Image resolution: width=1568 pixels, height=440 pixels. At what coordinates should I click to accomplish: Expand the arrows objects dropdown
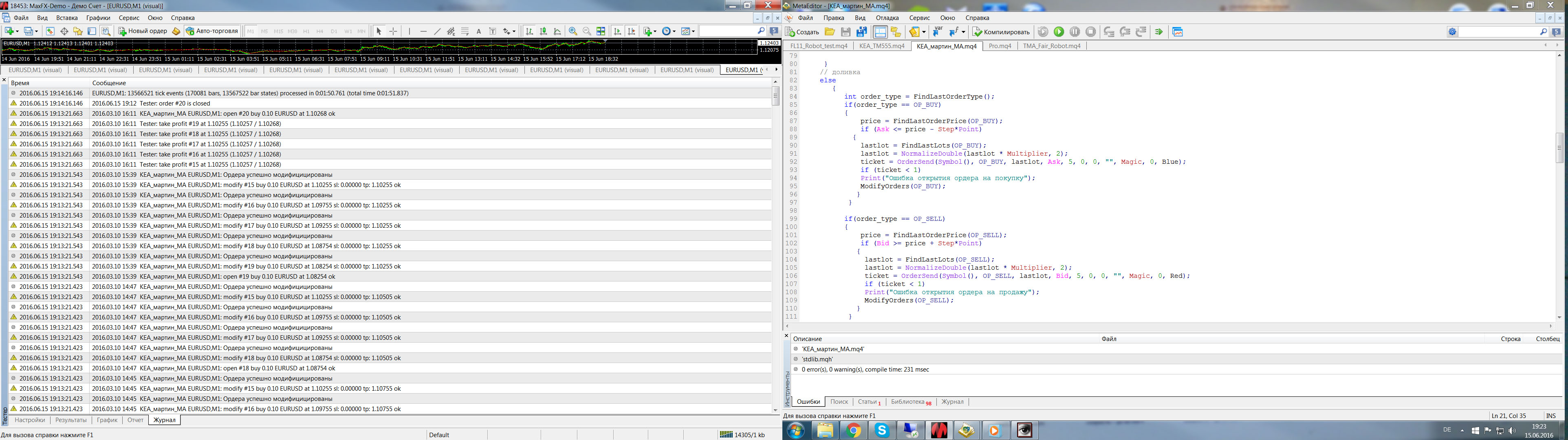[x=514, y=31]
